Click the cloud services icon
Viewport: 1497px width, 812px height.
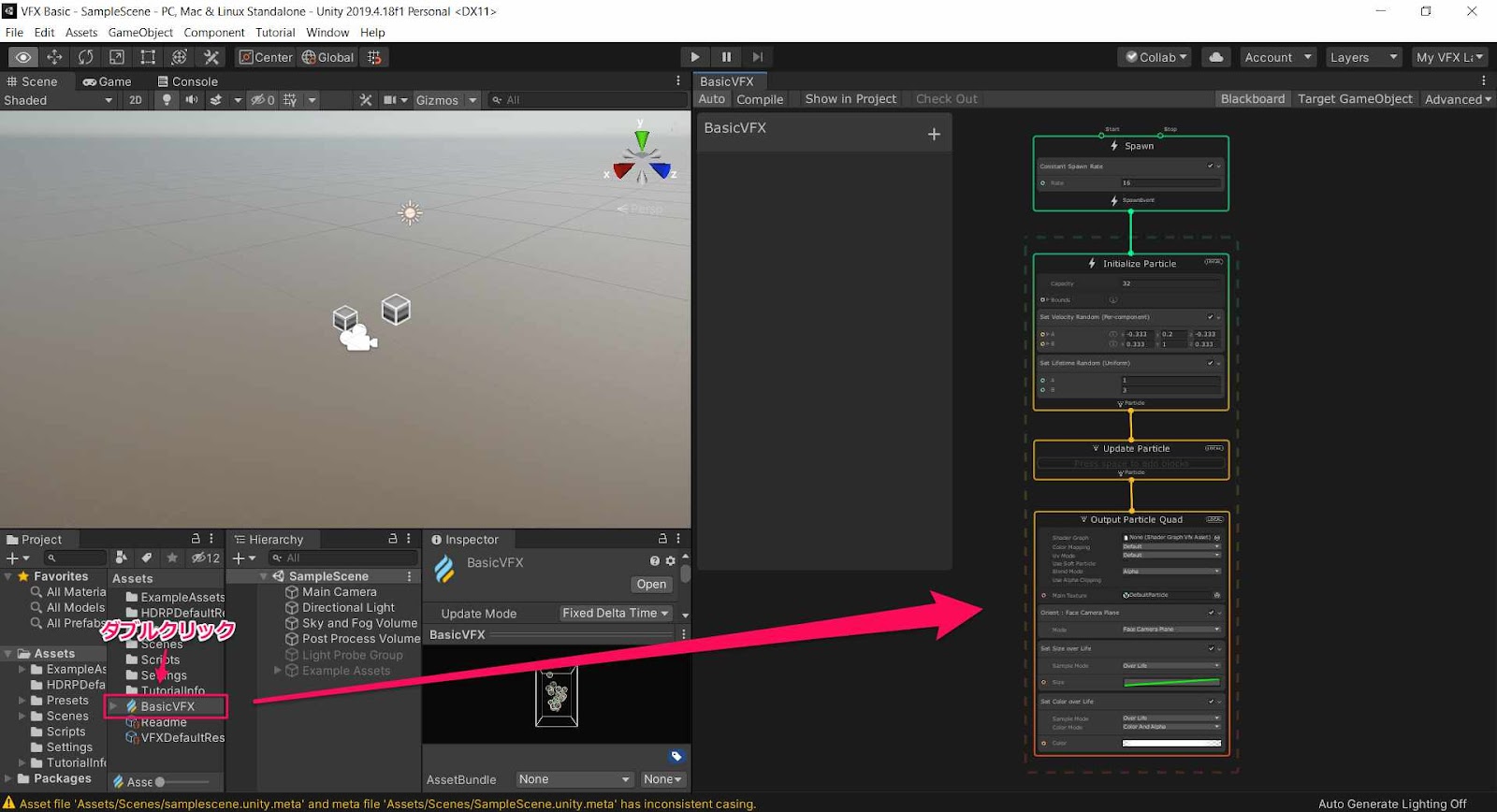tap(1215, 57)
